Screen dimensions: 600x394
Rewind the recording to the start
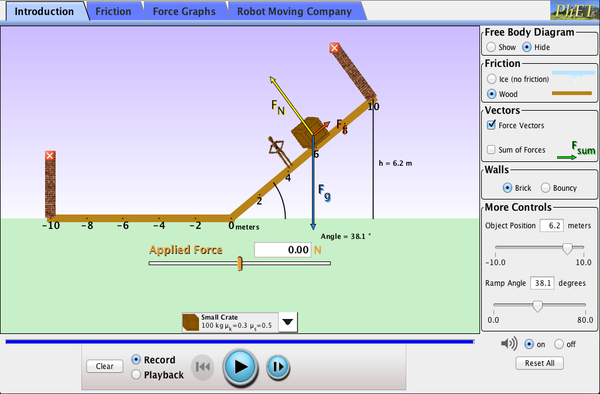(202, 367)
